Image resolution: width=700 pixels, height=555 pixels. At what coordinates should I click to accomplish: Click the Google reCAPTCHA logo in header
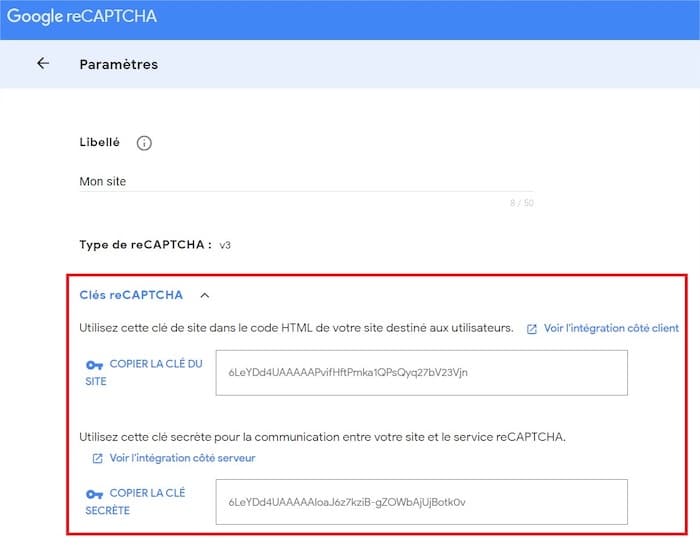82,17
